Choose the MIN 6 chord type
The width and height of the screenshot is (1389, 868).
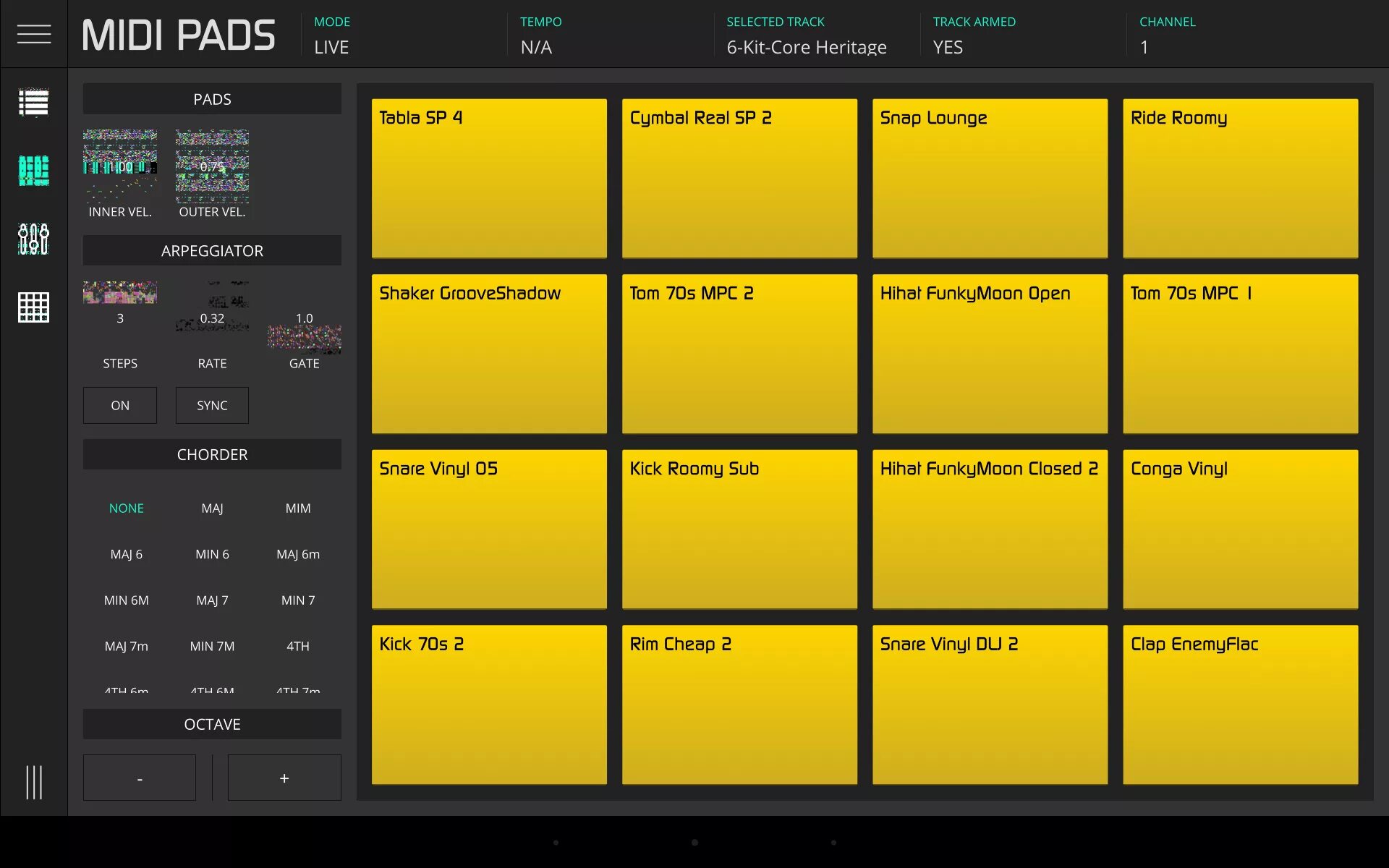pyautogui.click(x=212, y=554)
